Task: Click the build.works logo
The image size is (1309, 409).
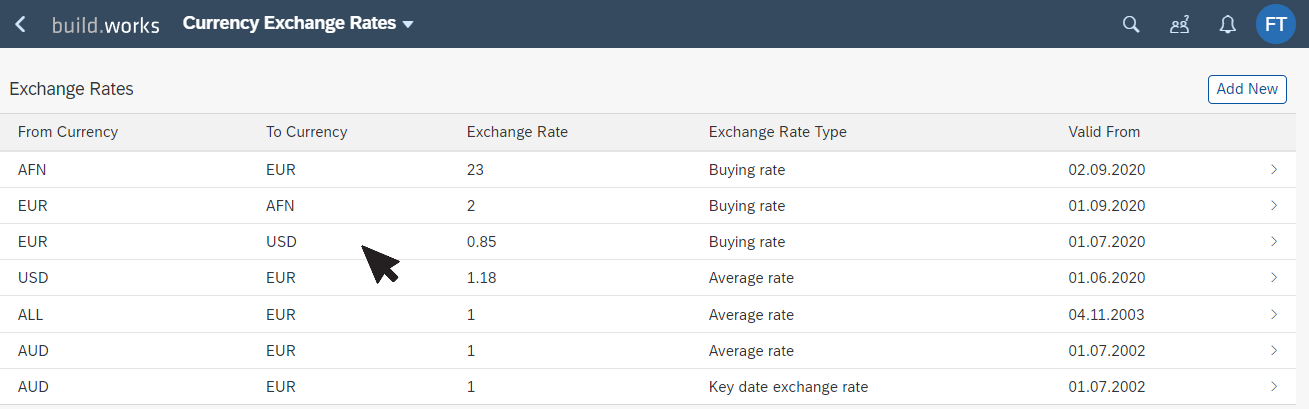Action: coord(106,25)
